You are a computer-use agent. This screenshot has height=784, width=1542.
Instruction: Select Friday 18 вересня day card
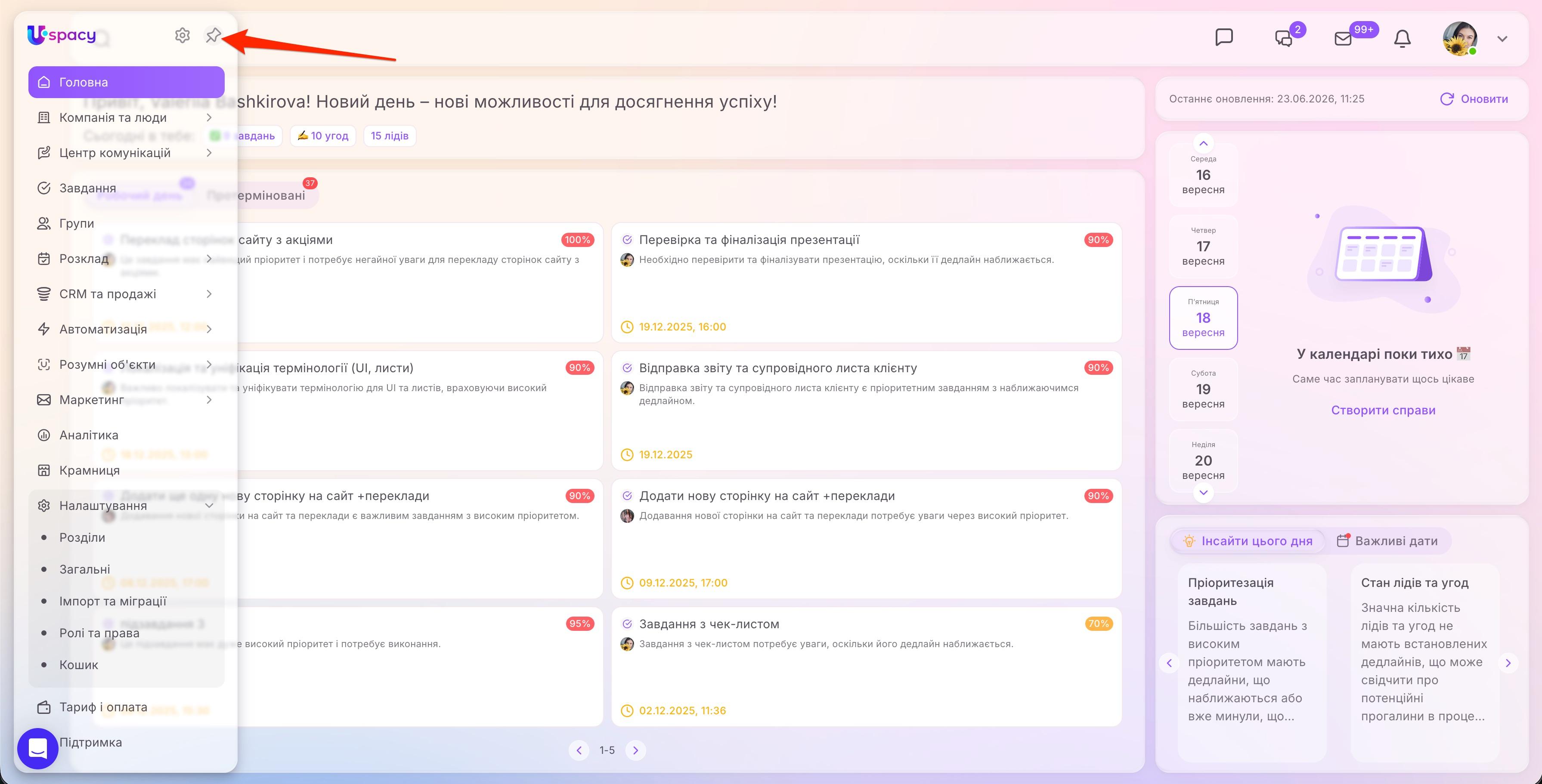[x=1203, y=318]
